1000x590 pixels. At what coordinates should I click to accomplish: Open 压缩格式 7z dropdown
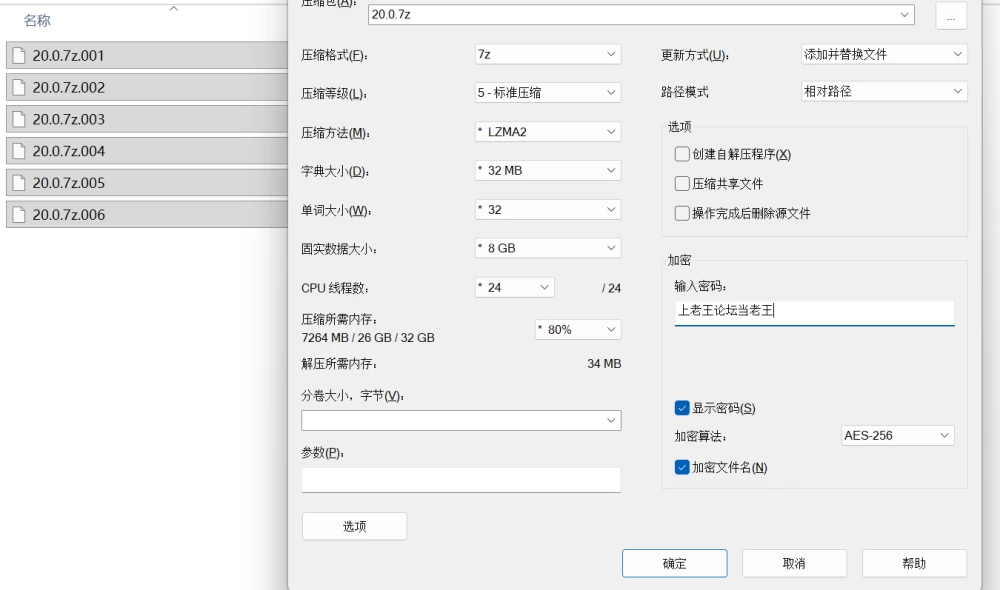point(548,54)
